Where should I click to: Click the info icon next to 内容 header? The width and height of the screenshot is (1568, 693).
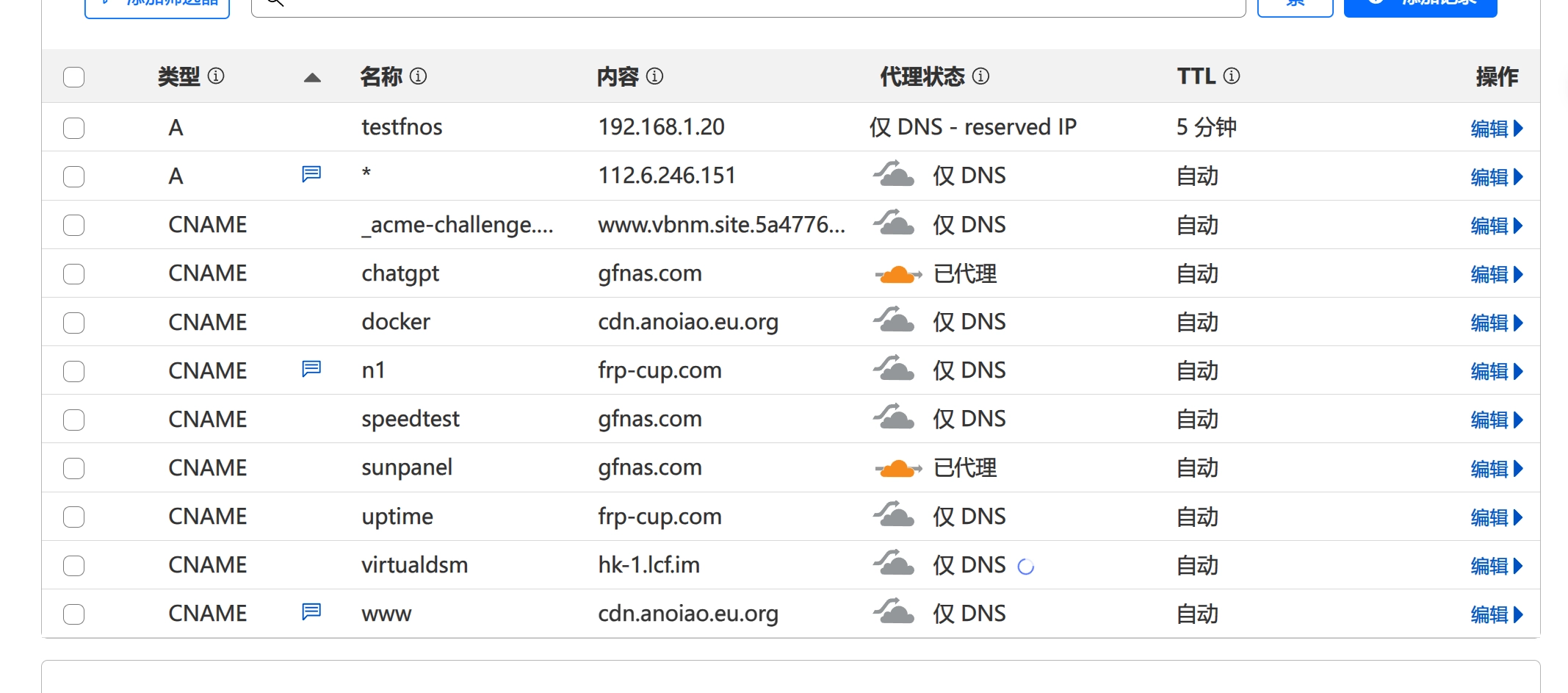(654, 76)
